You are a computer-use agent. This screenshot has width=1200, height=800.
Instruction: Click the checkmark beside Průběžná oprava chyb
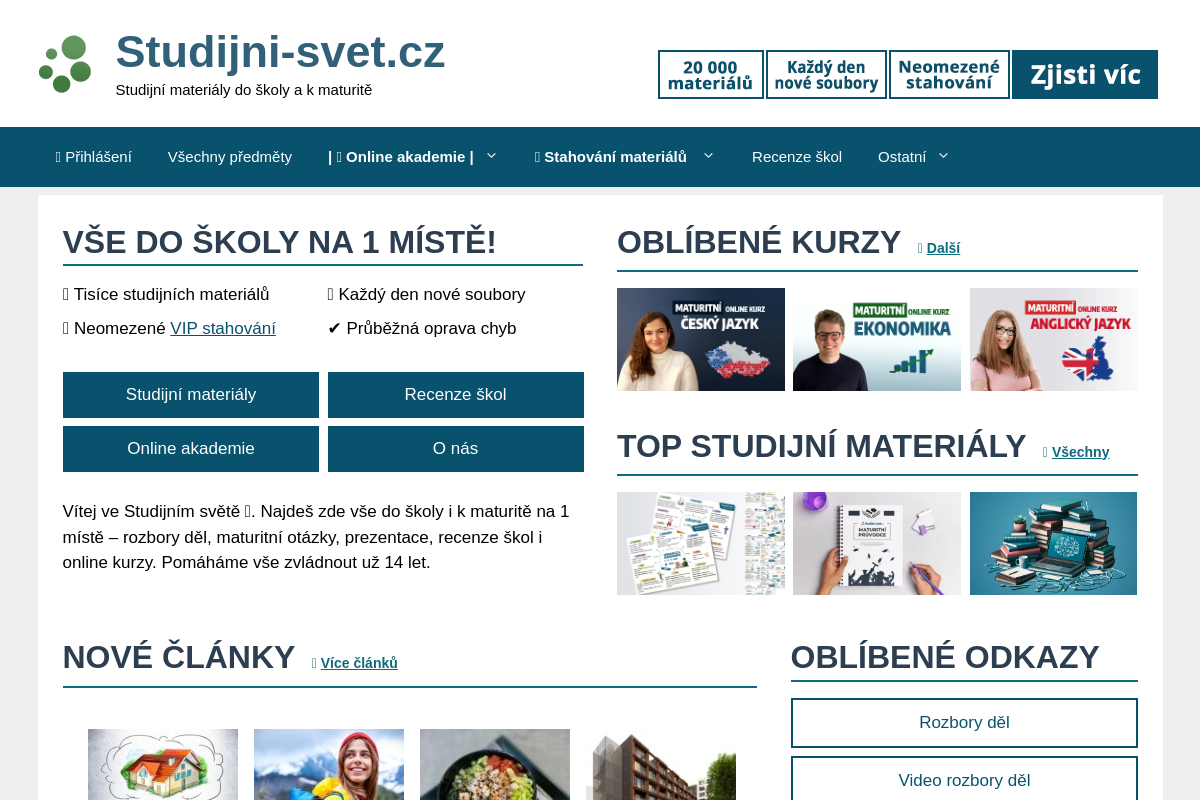pyautogui.click(x=335, y=328)
